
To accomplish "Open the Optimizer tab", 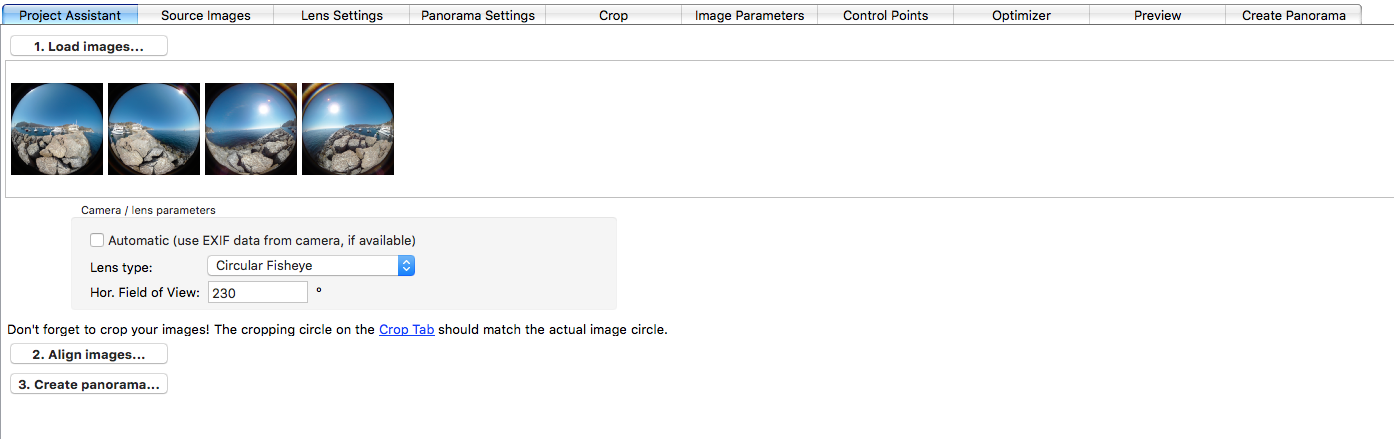I will (1022, 15).
